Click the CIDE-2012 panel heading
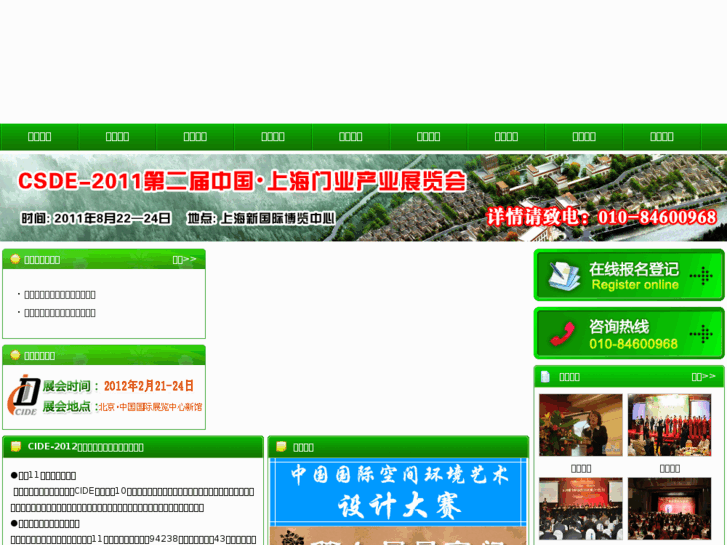Viewport: 727px width, 545px height. click(85, 447)
